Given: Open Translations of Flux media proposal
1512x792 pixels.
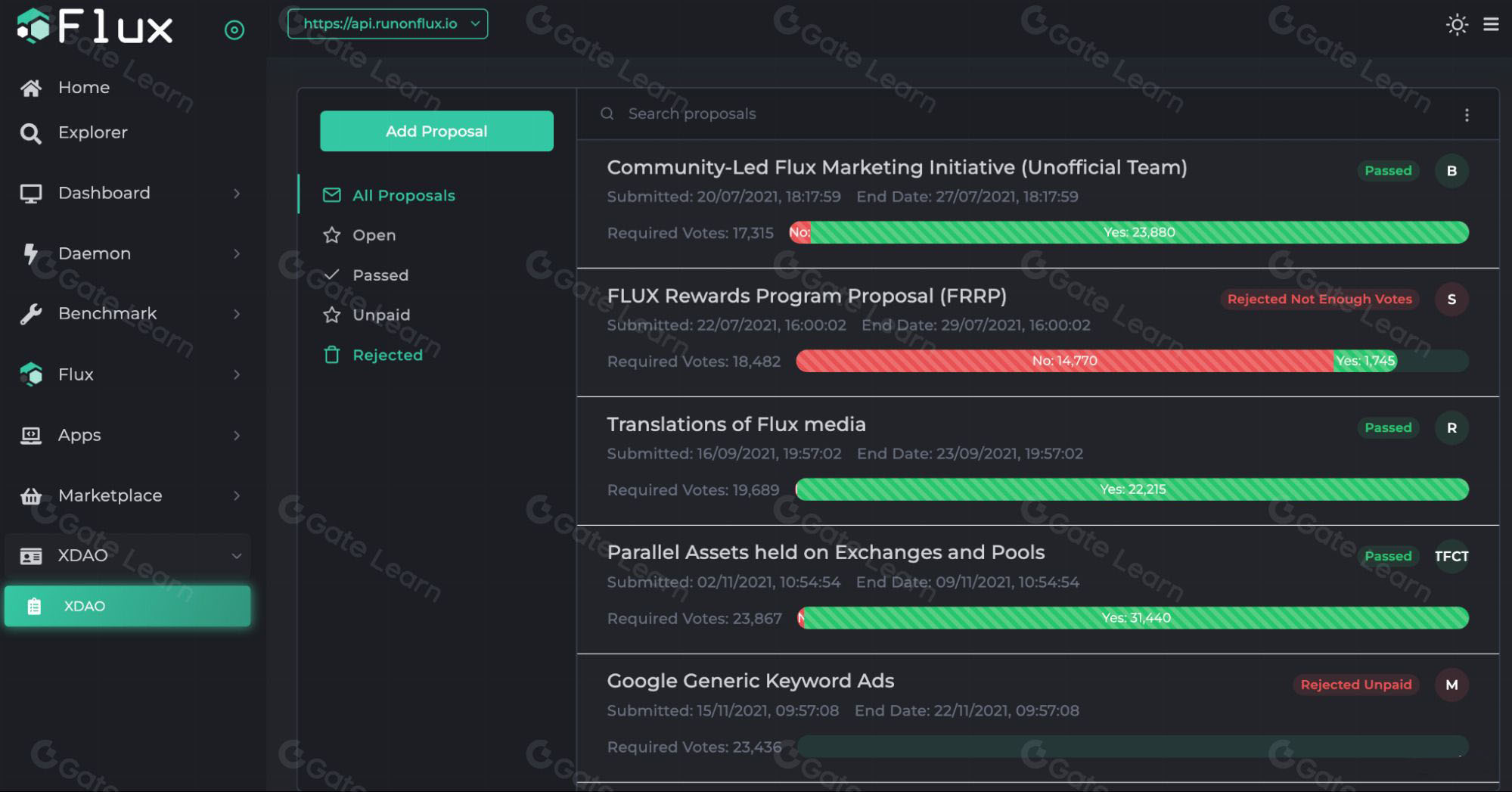Looking at the screenshot, I should pyautogui.click(x=736, y=424).
